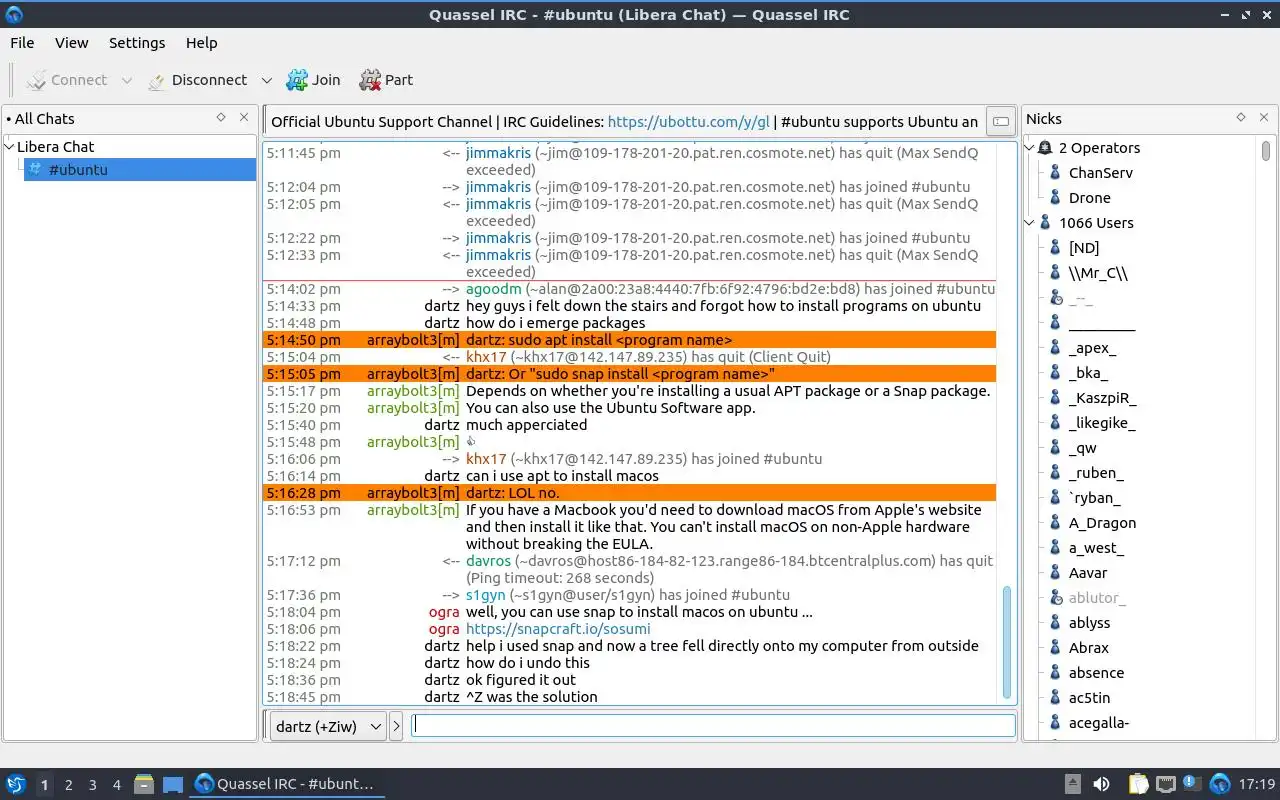Float the Nicks panel
Image resolution: width=1280 pixels, height=800 pixels.
click(1241, 117)
